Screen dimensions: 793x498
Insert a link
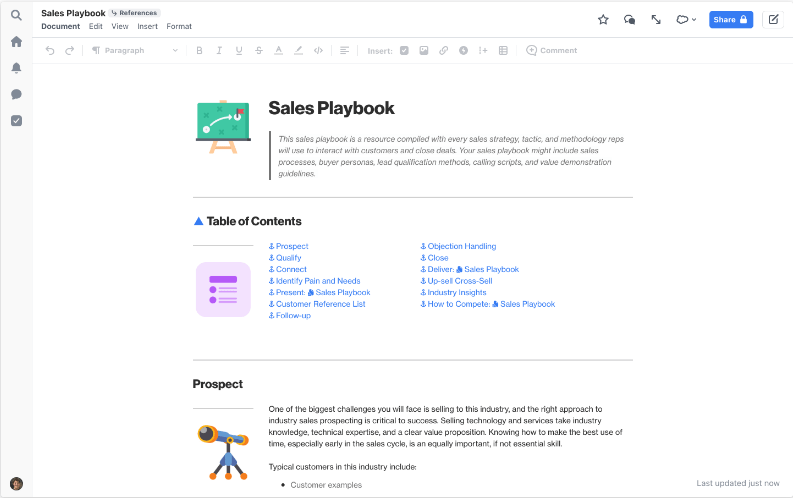(x=444, y=51)
